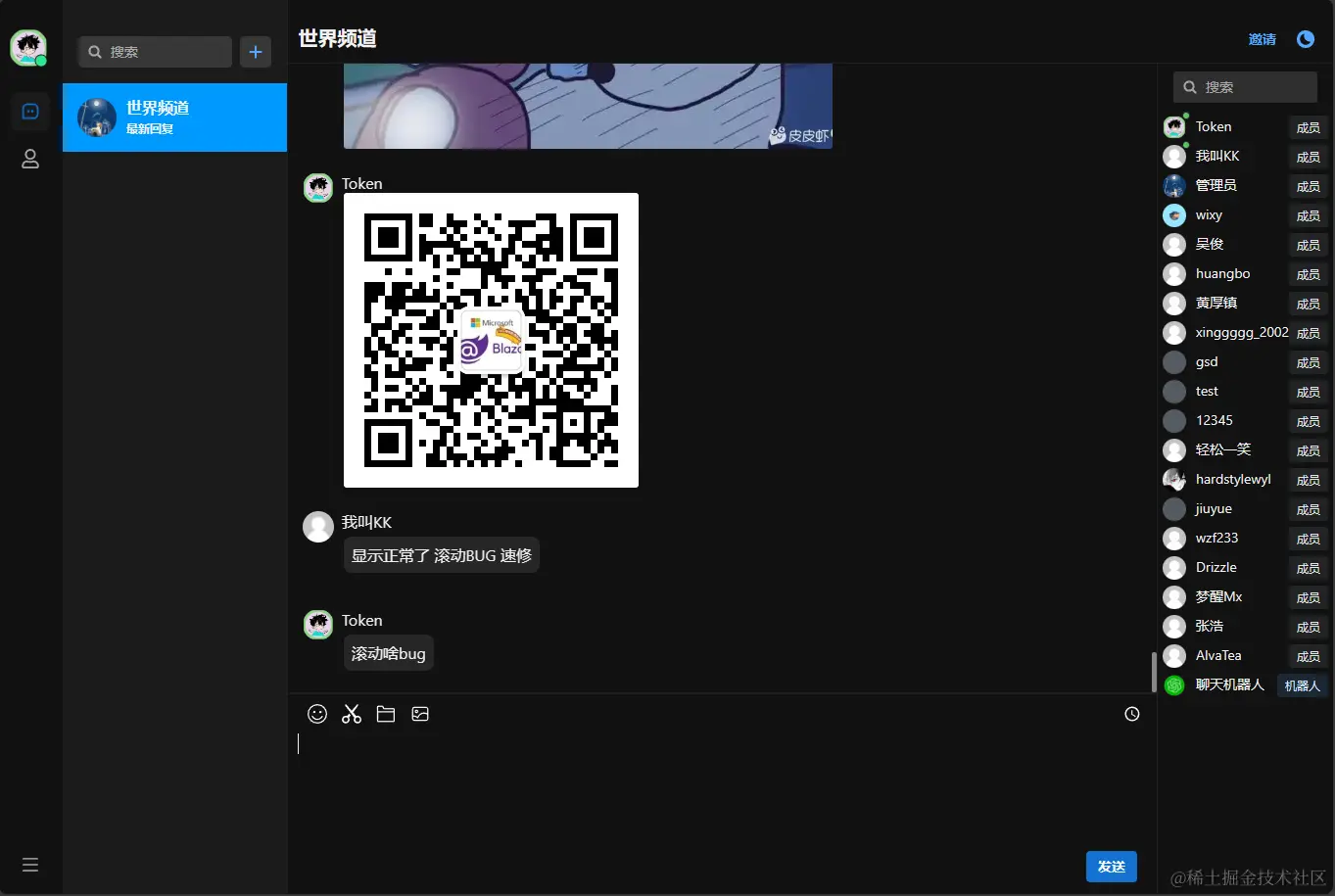Open the cartoon image at the top of the chat
The width and height of the screenshot is (1335, 896).
point(588,106)
